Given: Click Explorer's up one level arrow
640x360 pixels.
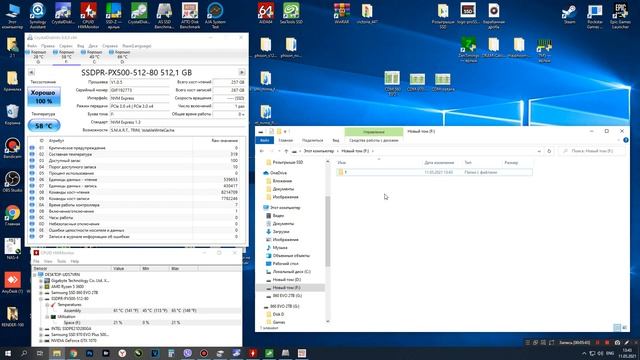Looking at the screenshot, I should (x=286, y=151).
